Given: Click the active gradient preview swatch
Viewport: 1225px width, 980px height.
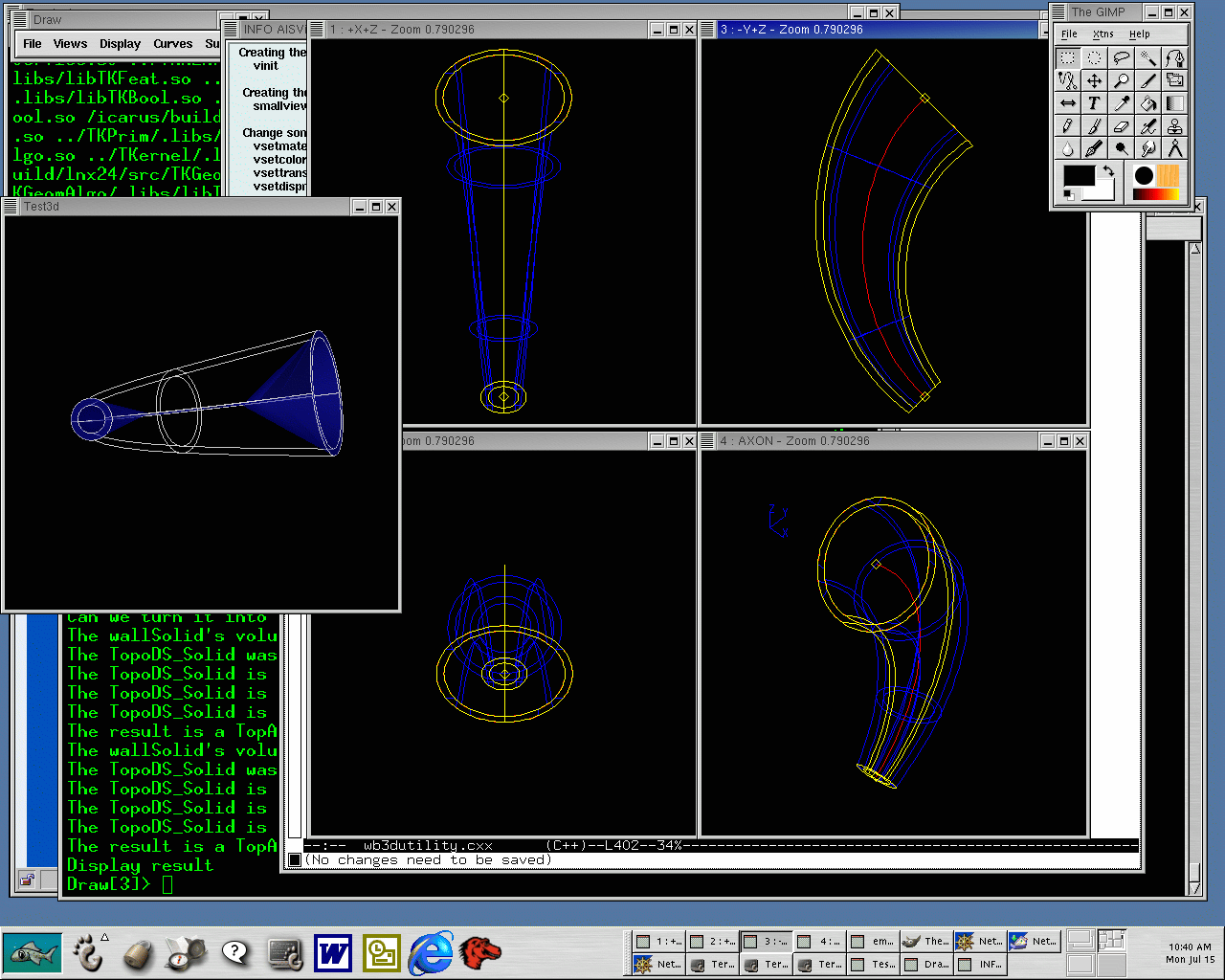Looking at the screenshot, I should 1155,195.
